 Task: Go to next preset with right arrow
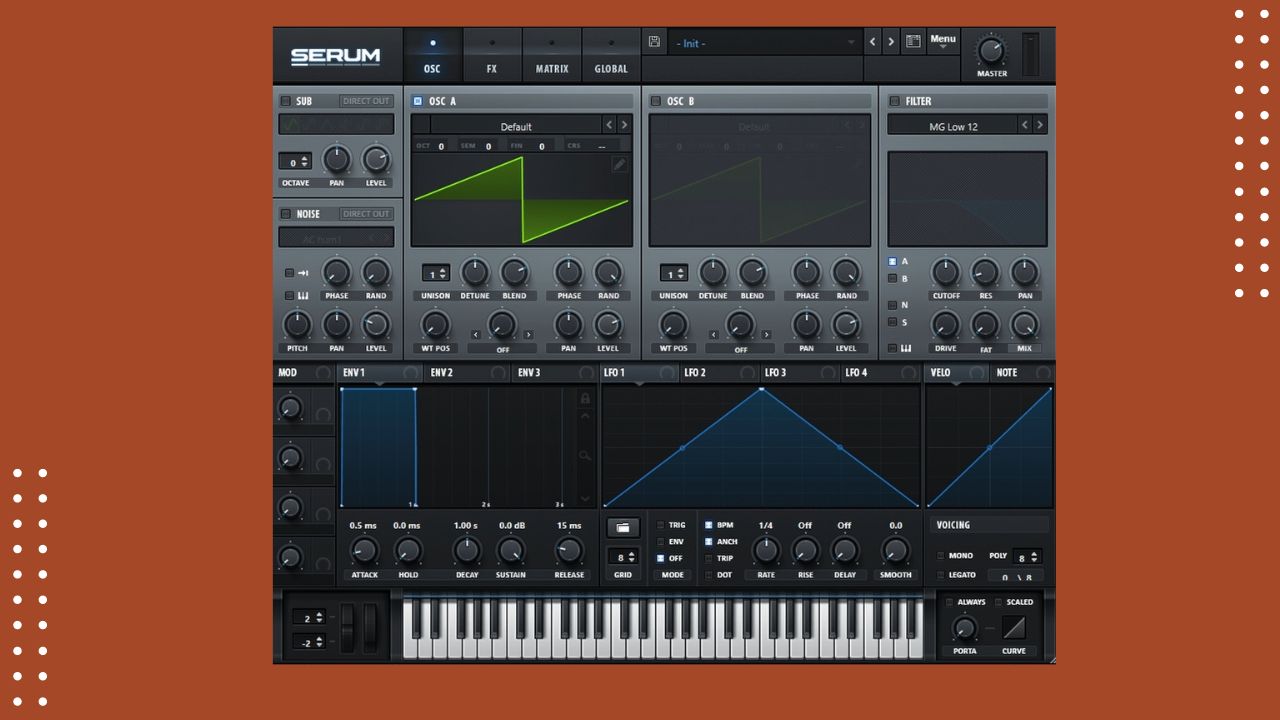tap(891, 42)
